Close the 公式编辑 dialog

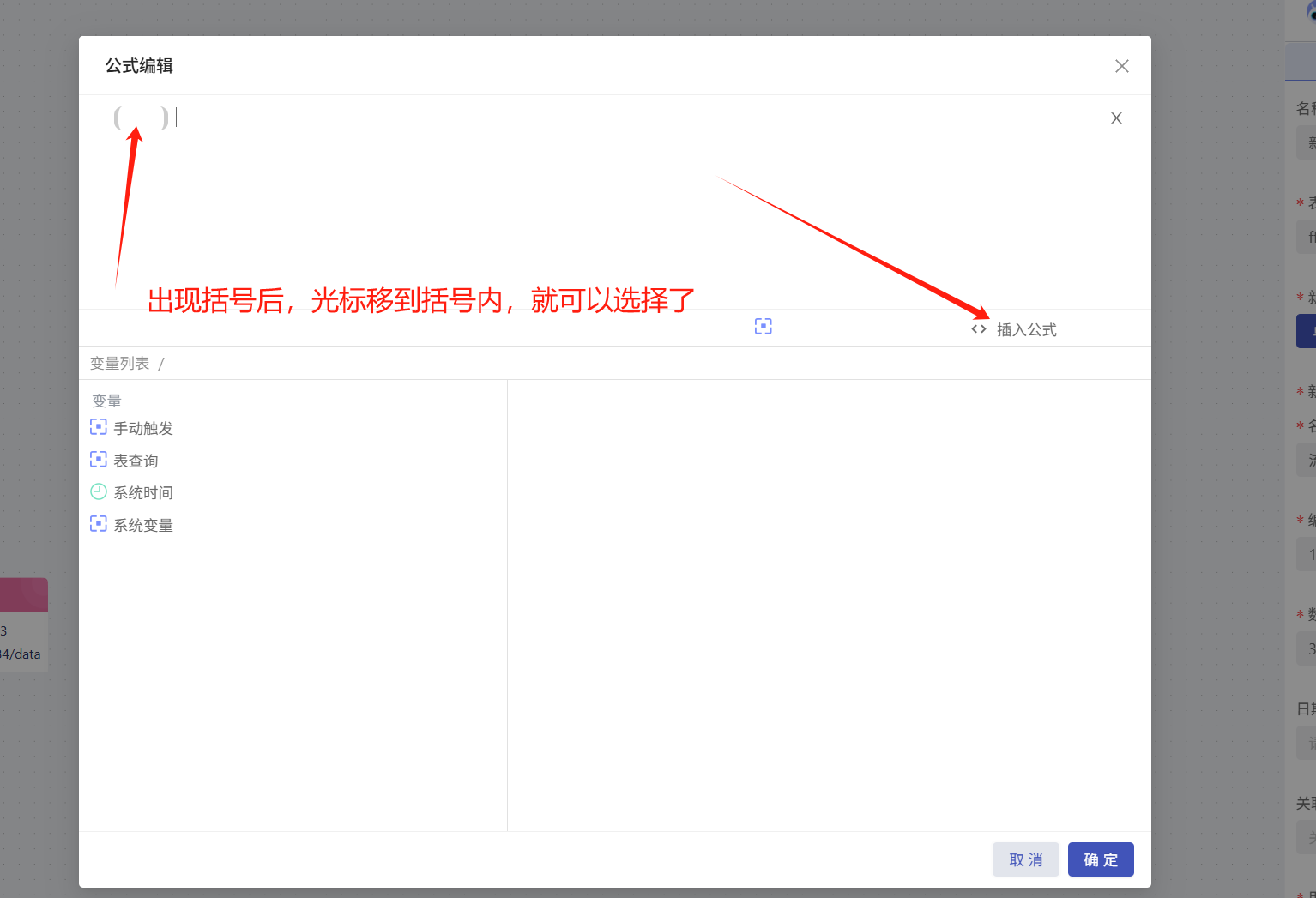1121,66
